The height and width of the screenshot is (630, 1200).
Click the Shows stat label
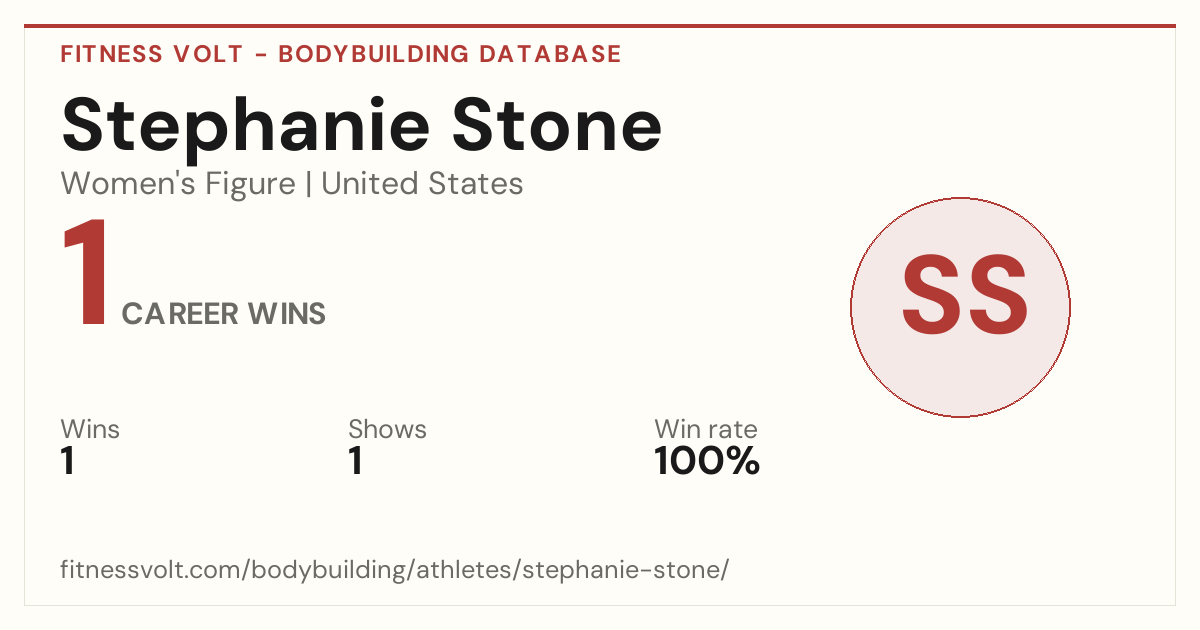(387, 430)
